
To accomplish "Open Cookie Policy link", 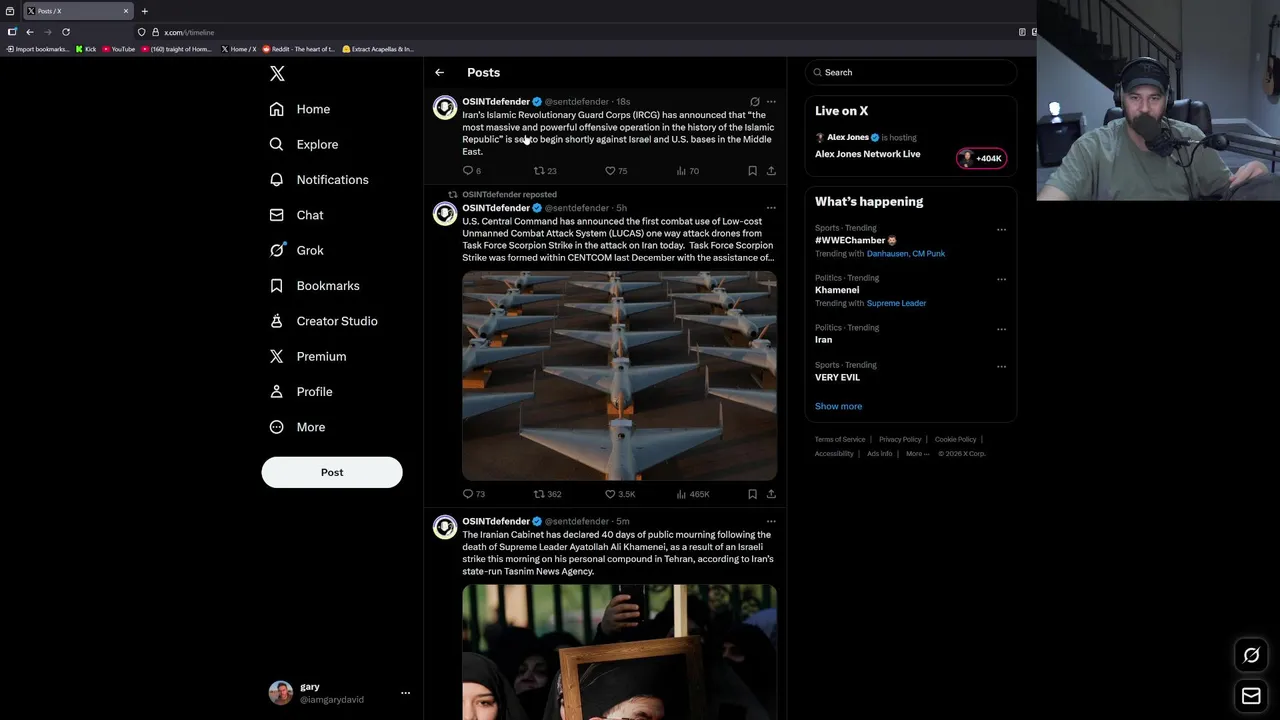I will click(955, 440).
